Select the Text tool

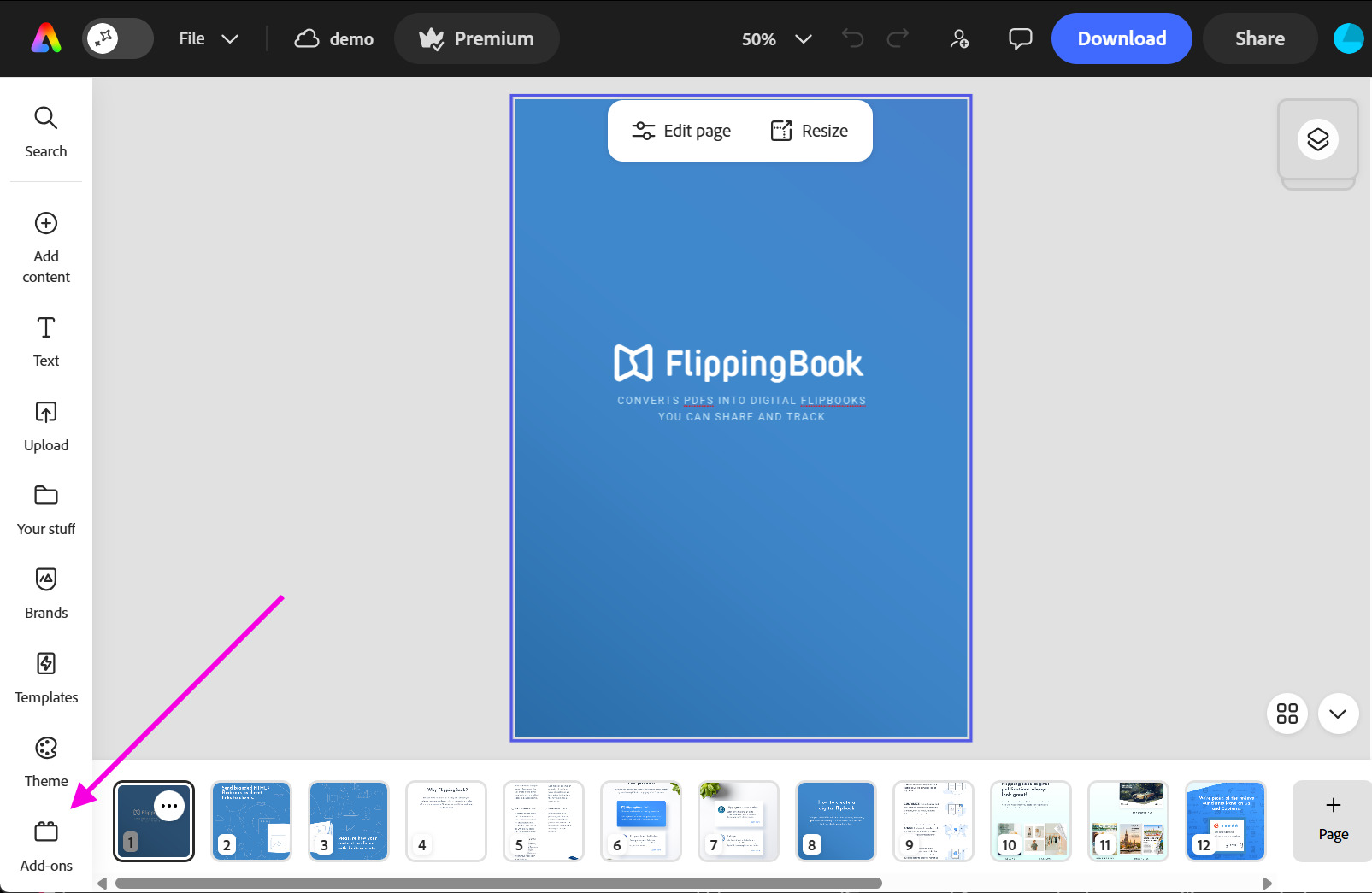46,341
